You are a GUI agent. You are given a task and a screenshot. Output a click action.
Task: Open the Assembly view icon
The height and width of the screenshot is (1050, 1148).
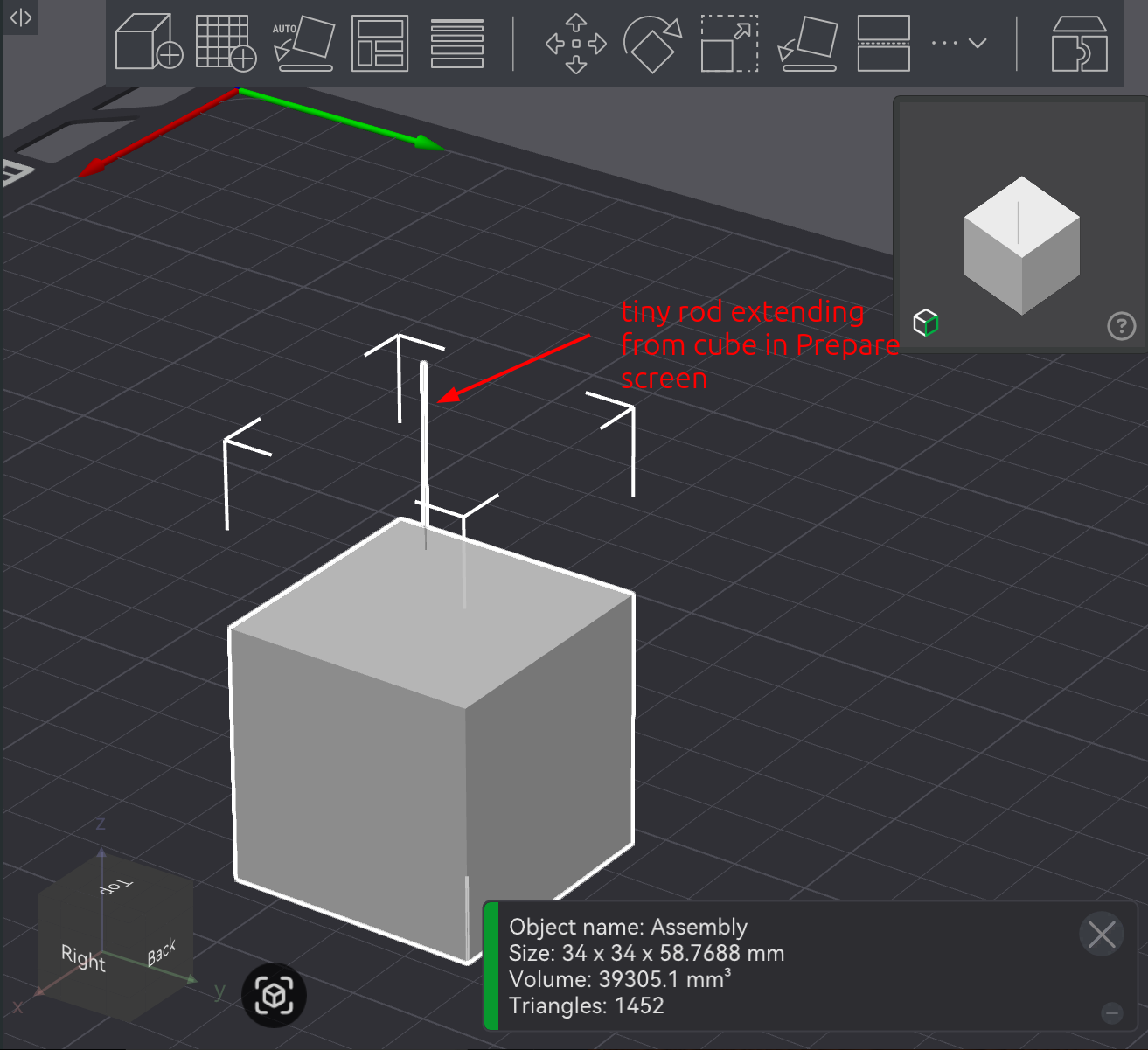[1080, 43]
